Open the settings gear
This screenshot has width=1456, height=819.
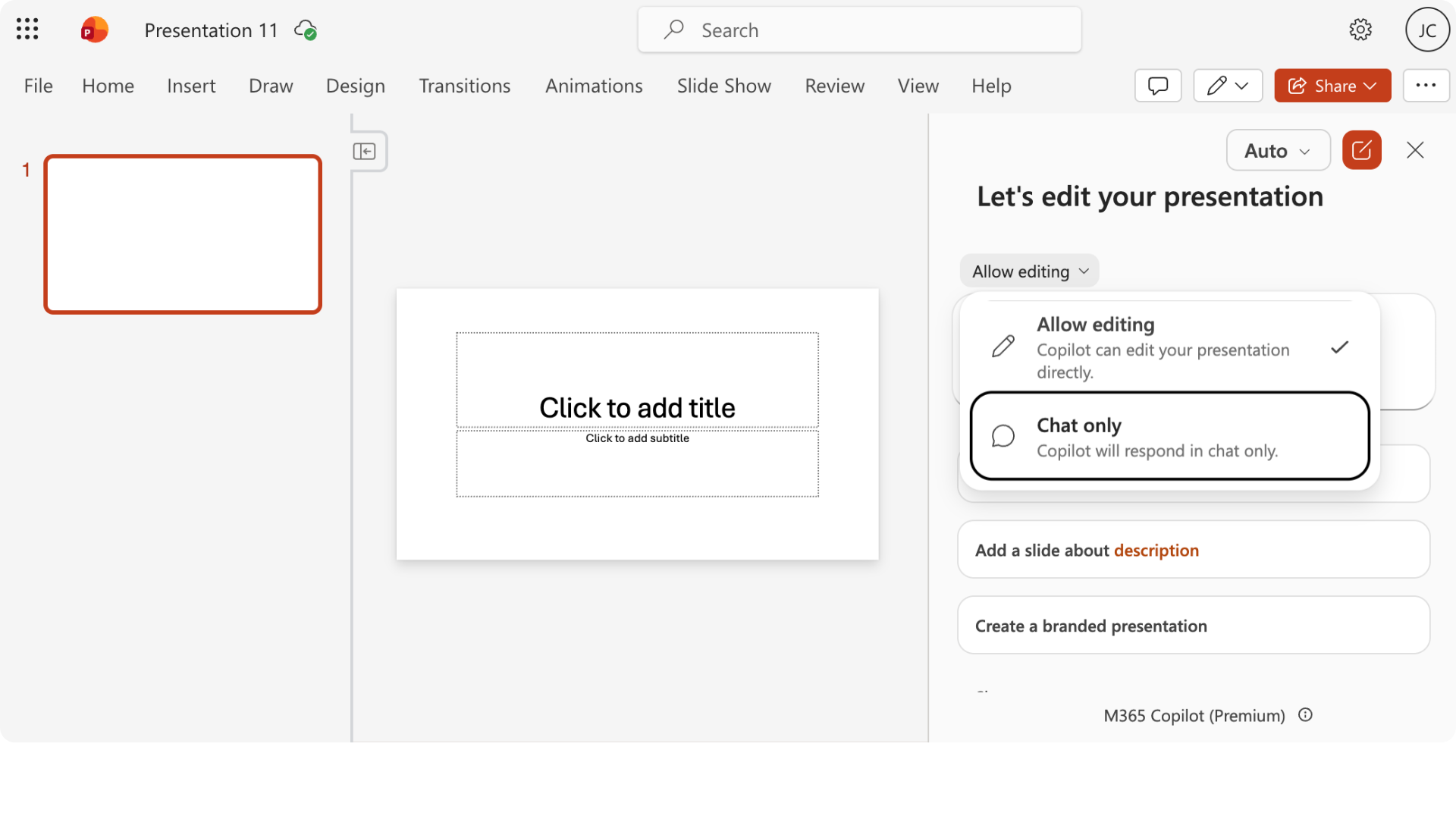pyautogui.click(x=1360, y=30)
